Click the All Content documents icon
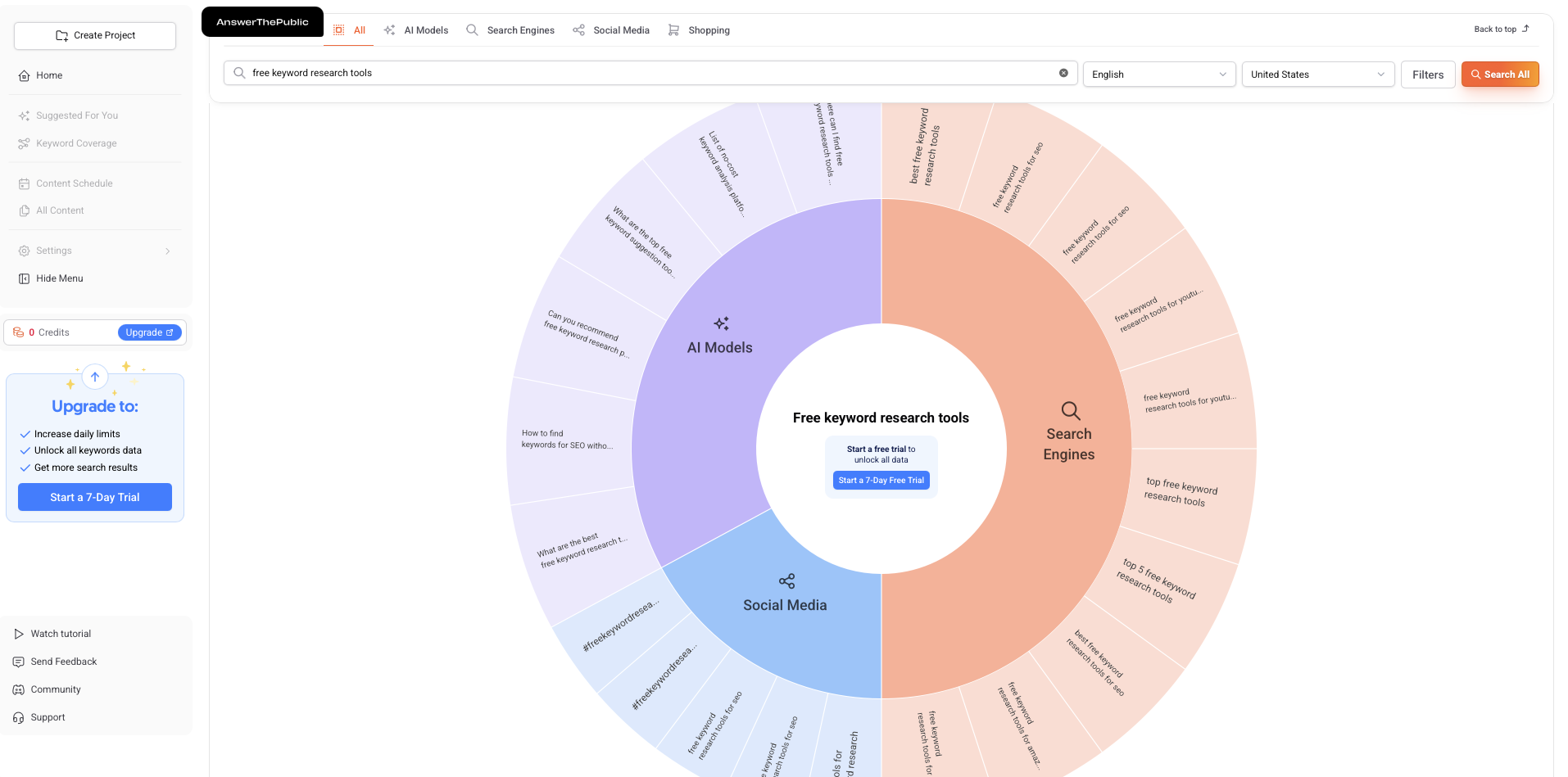This screenshot has height=777, width=1568. [x=24, y=210]
